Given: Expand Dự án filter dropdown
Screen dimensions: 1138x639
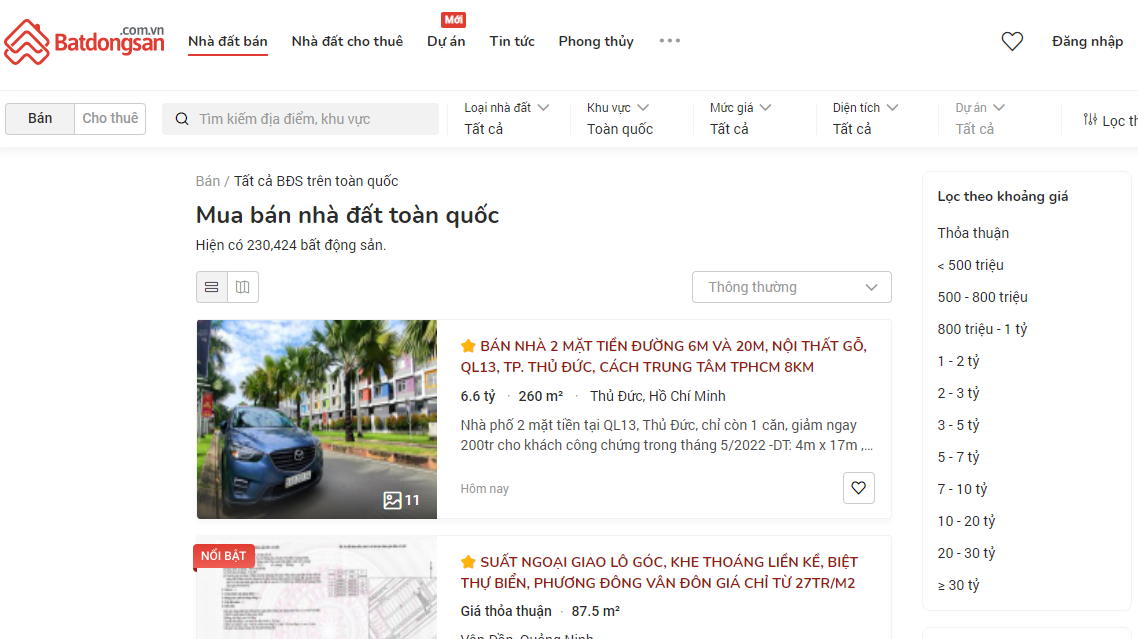Looking at the screenshot, I should (x=980, y=118).
